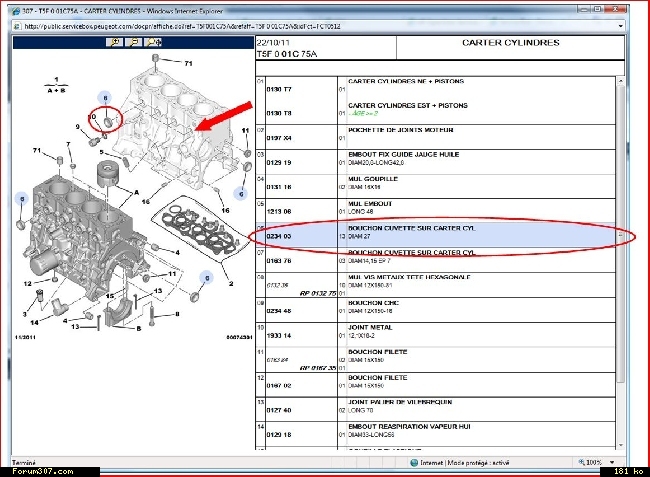Select part number 0129 19
650x477 pixels.
279,162
